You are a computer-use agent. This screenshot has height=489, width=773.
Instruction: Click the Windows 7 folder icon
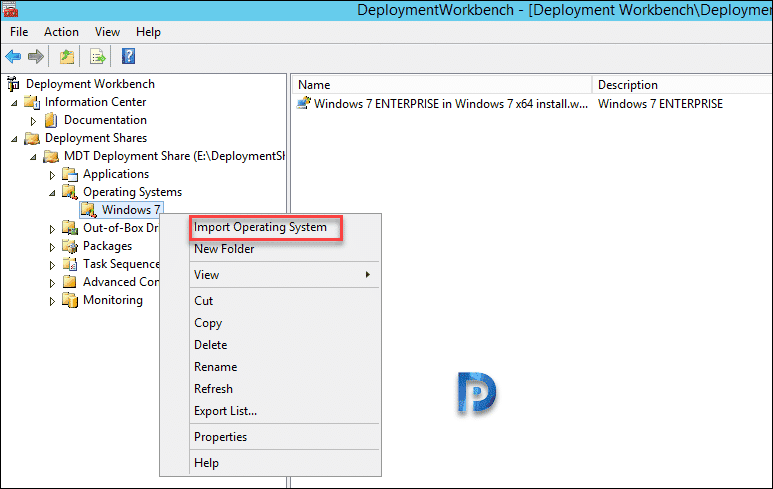click(89, 210)
